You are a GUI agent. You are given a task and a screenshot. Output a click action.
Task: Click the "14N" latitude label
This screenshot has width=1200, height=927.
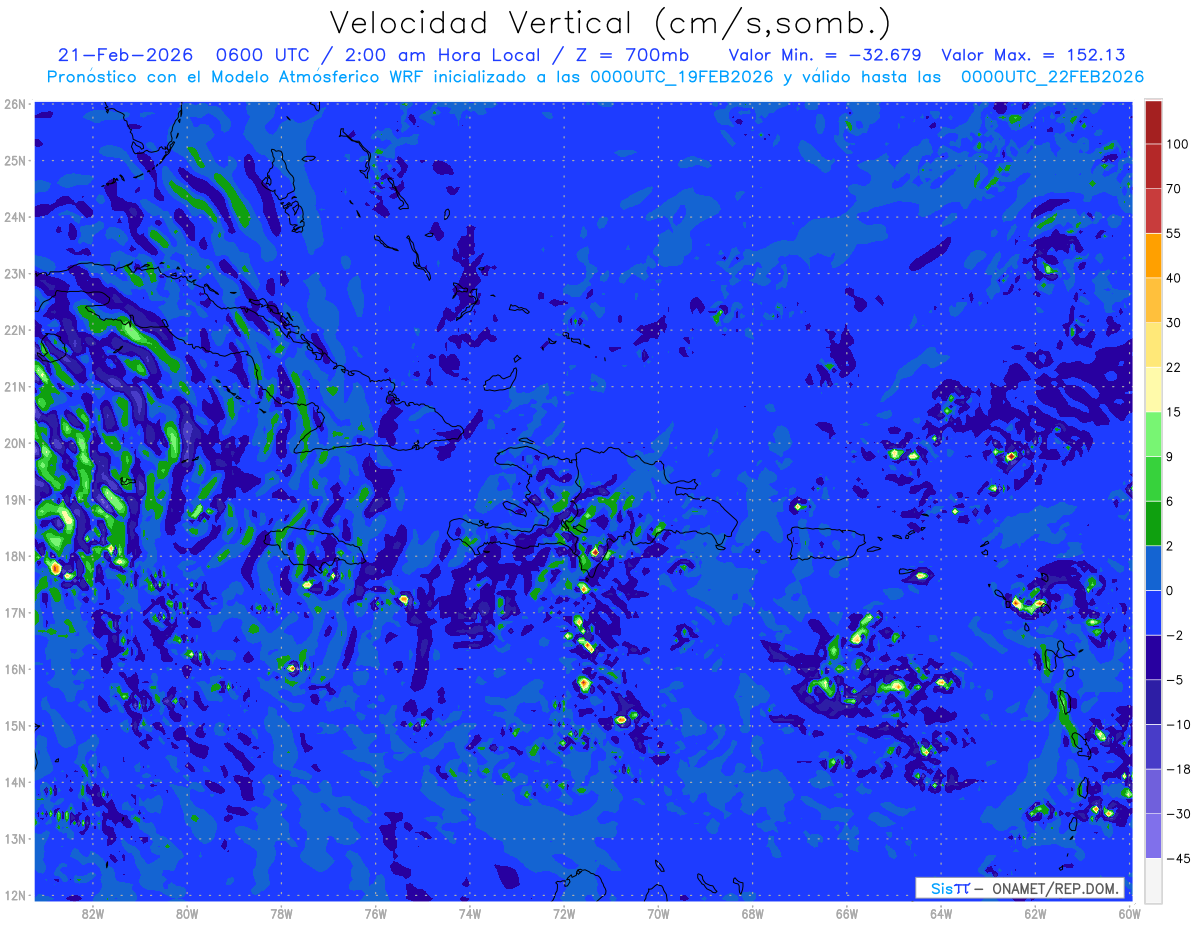click(x=15, y=782)
